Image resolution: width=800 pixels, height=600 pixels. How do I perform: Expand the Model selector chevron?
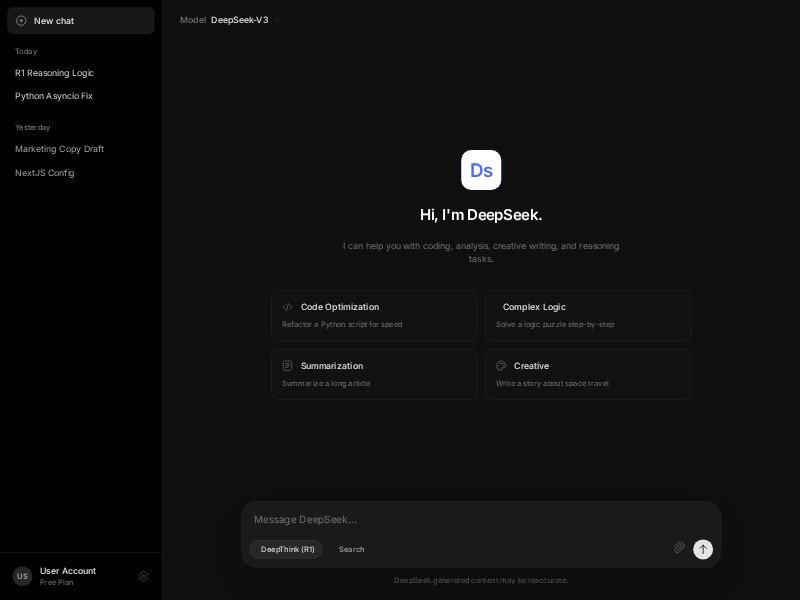(277, 19)
